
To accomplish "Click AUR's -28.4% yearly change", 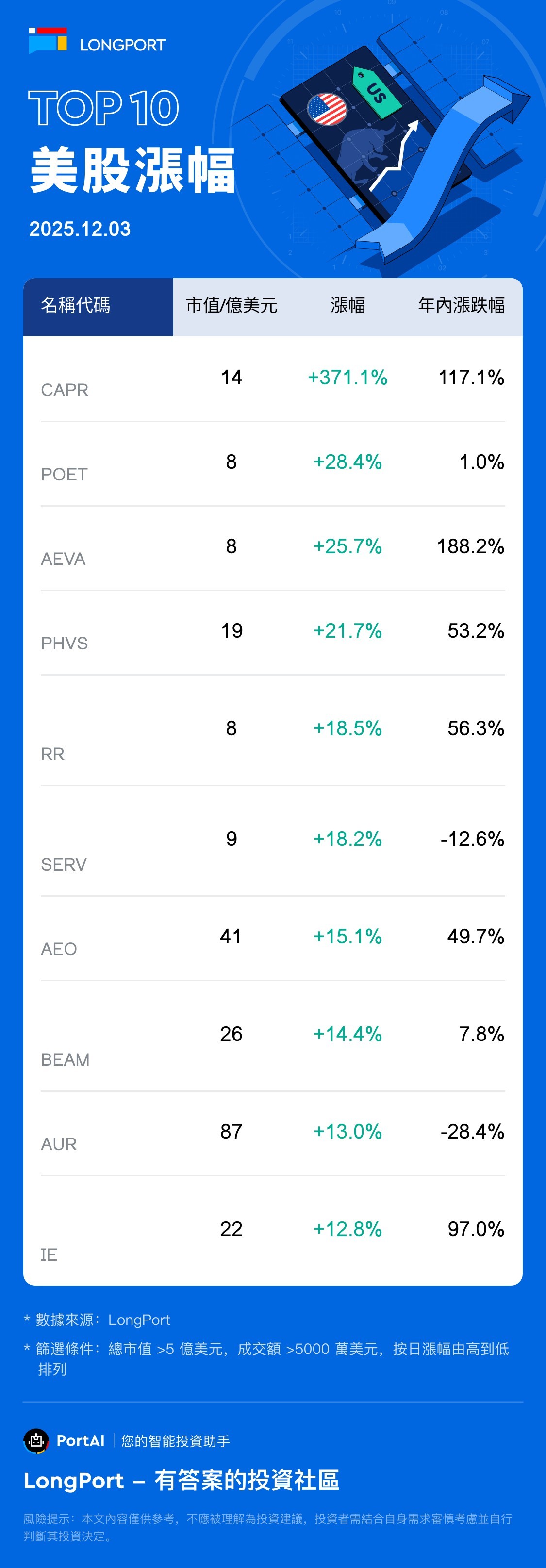I will tap(472, 1131).
